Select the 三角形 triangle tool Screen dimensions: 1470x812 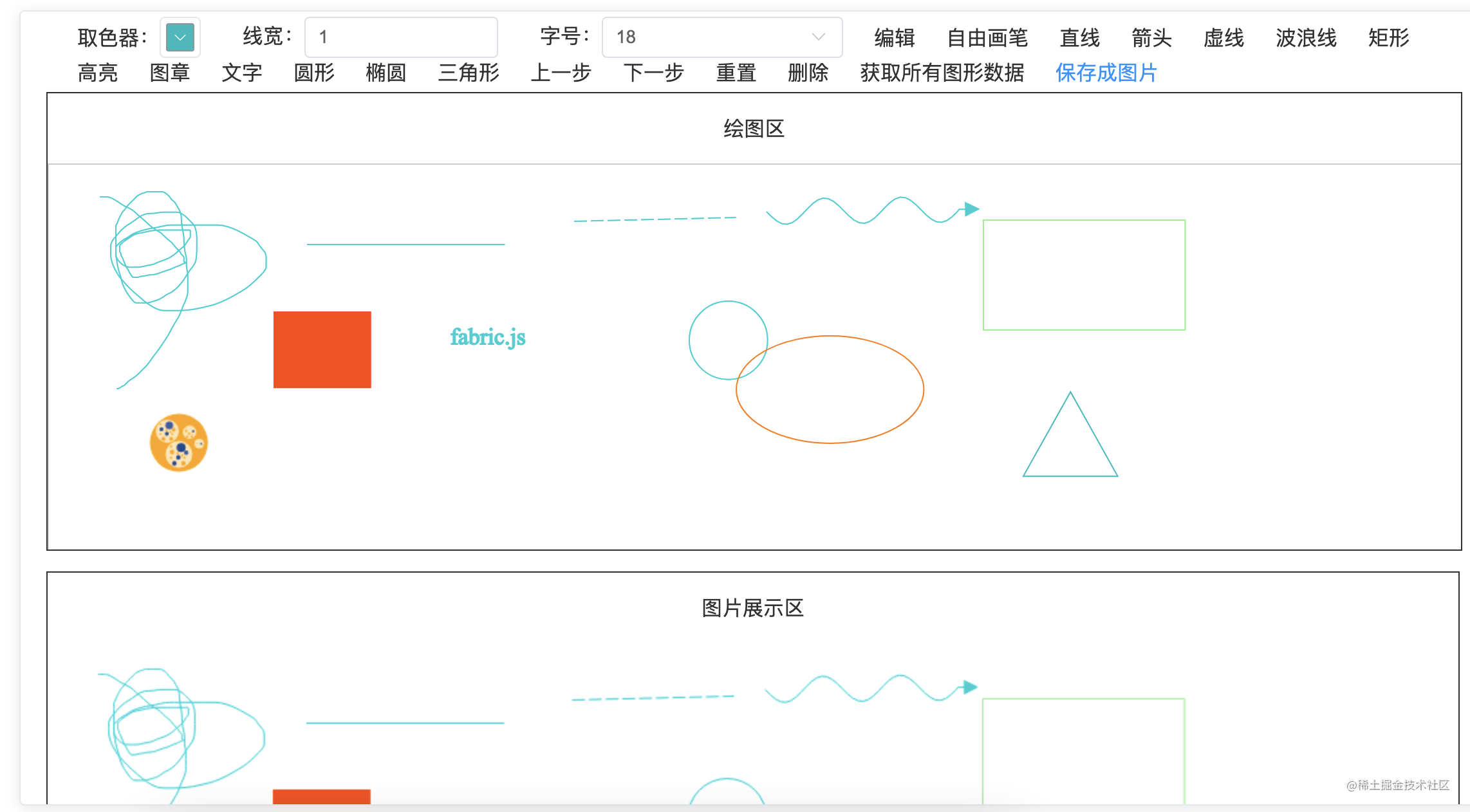468,73
